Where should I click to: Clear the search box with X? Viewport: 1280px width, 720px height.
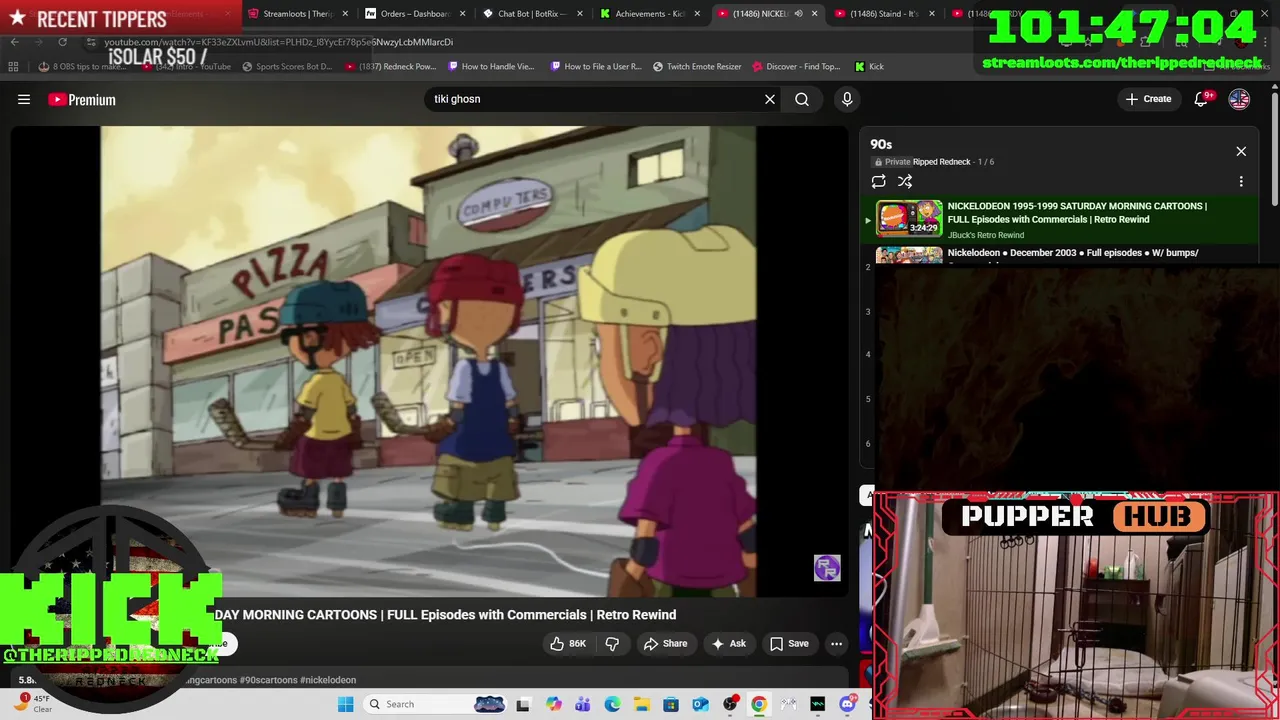pyautogui.click(x=770, y=99)
